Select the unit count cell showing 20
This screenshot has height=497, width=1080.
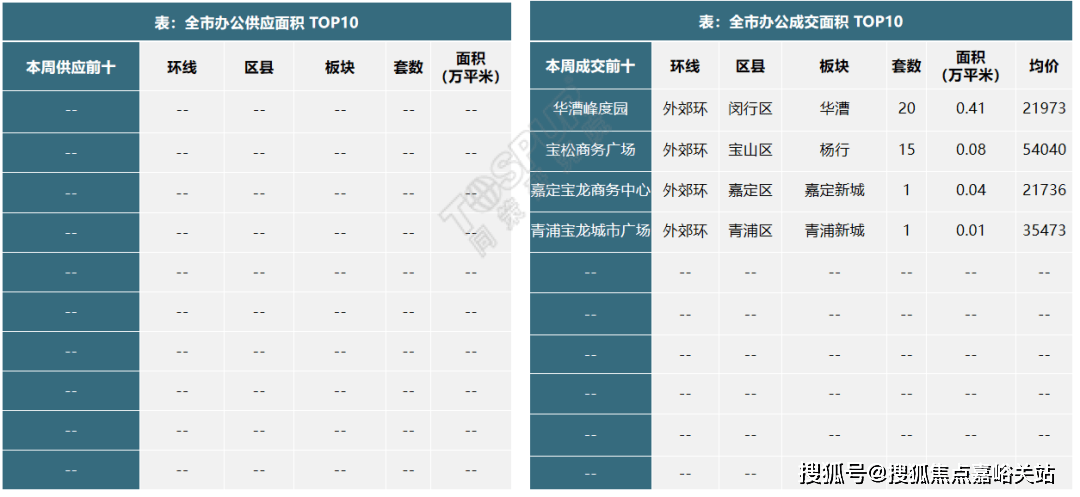pyautogui.click(x=906, y=109)
